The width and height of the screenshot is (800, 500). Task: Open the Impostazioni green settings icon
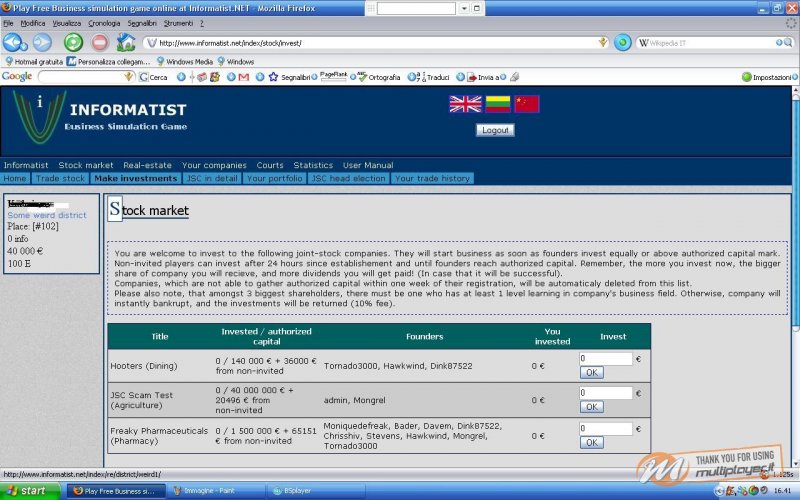click(747, 77)
